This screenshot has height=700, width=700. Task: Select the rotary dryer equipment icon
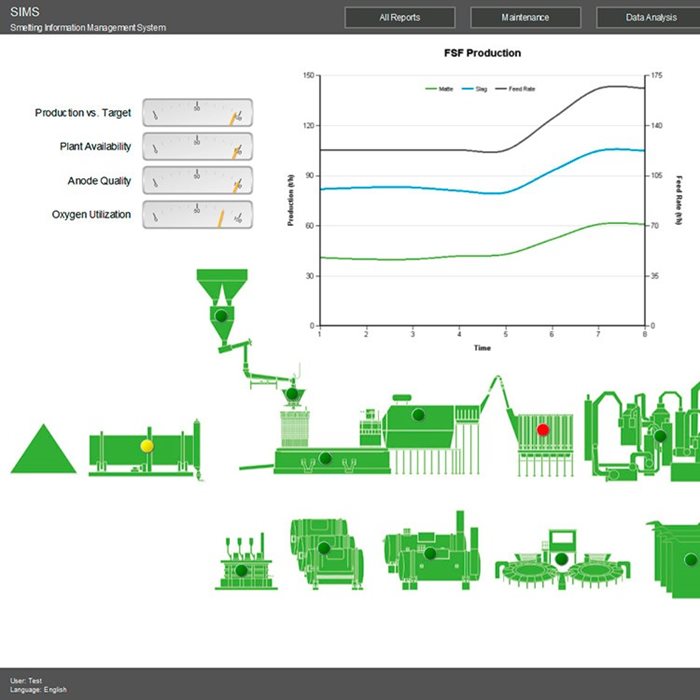coord(145,451)
